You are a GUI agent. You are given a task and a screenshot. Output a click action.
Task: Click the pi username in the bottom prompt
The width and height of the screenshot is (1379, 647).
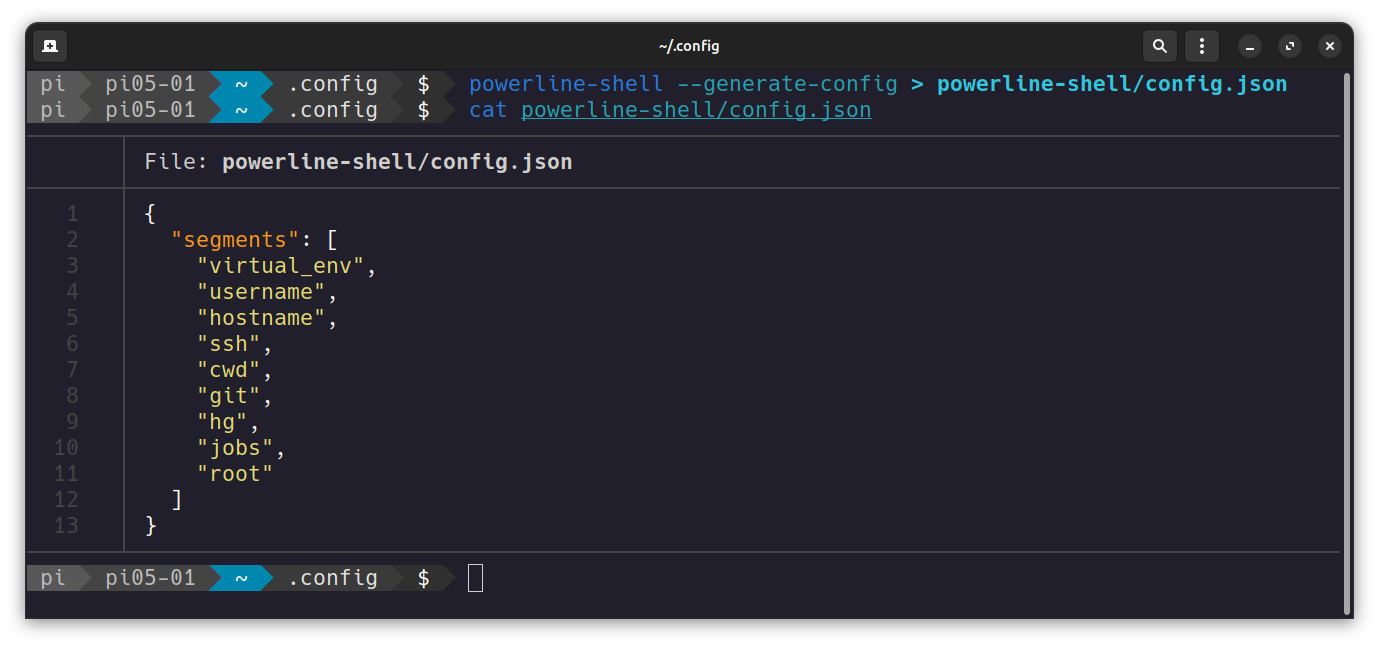[x=53, y=578]
